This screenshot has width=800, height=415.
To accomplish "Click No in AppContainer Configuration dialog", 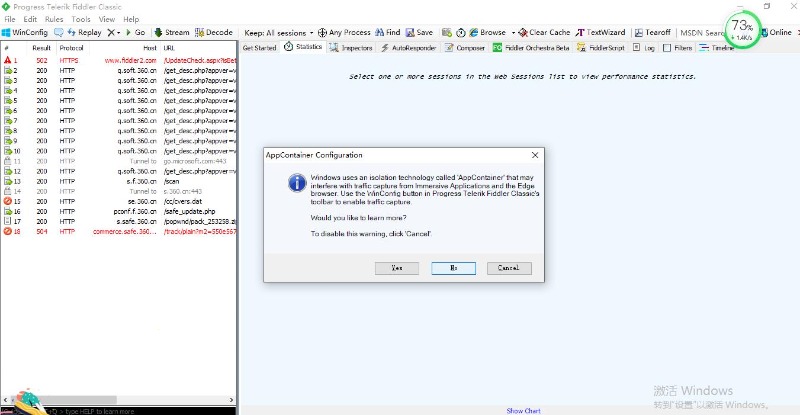I will point(454,268).
